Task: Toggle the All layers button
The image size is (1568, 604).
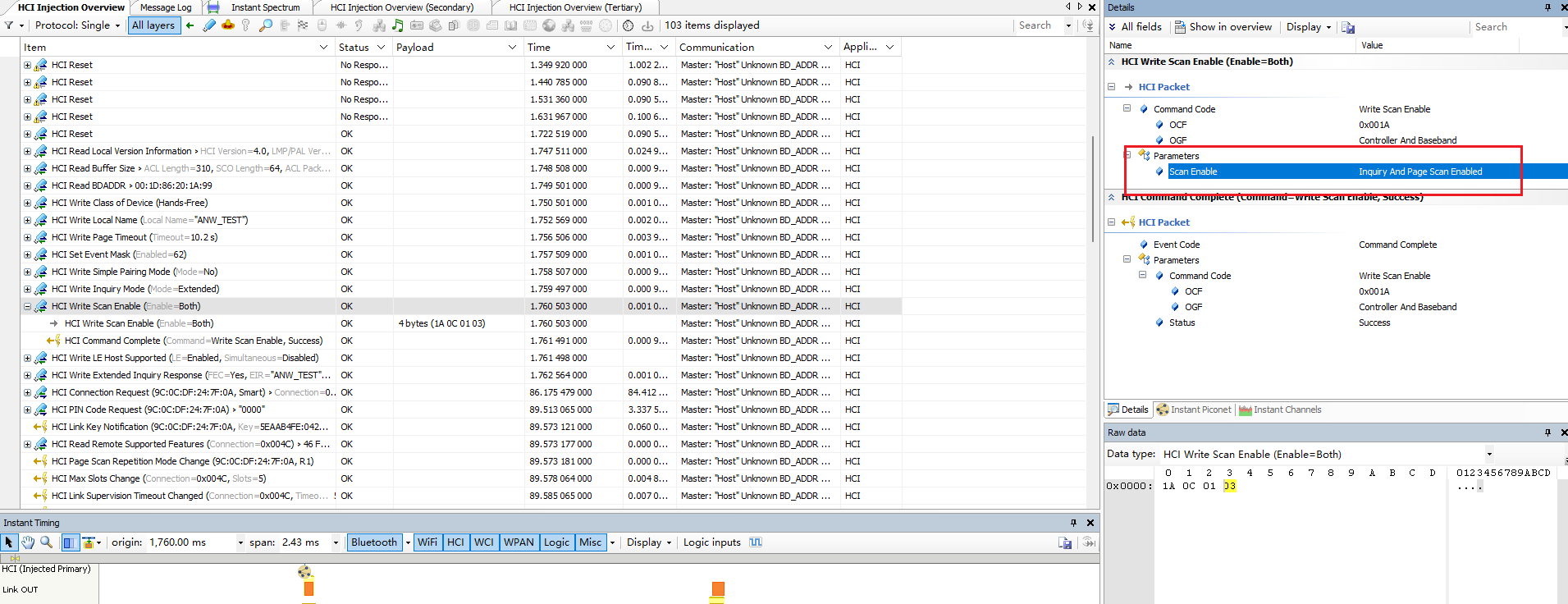Action: coord(153,25)
